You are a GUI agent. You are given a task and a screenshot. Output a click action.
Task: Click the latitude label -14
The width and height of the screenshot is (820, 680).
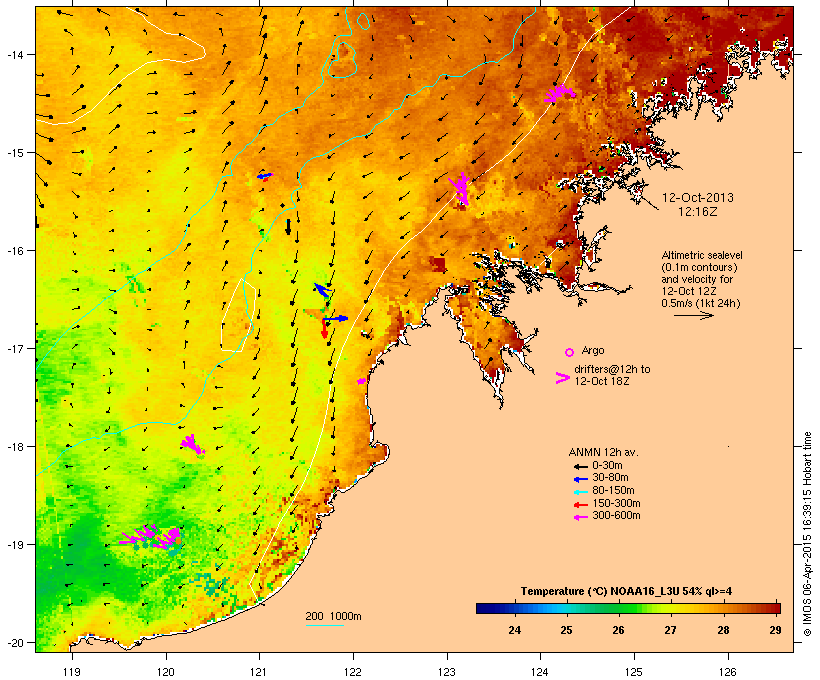point(14,54)
